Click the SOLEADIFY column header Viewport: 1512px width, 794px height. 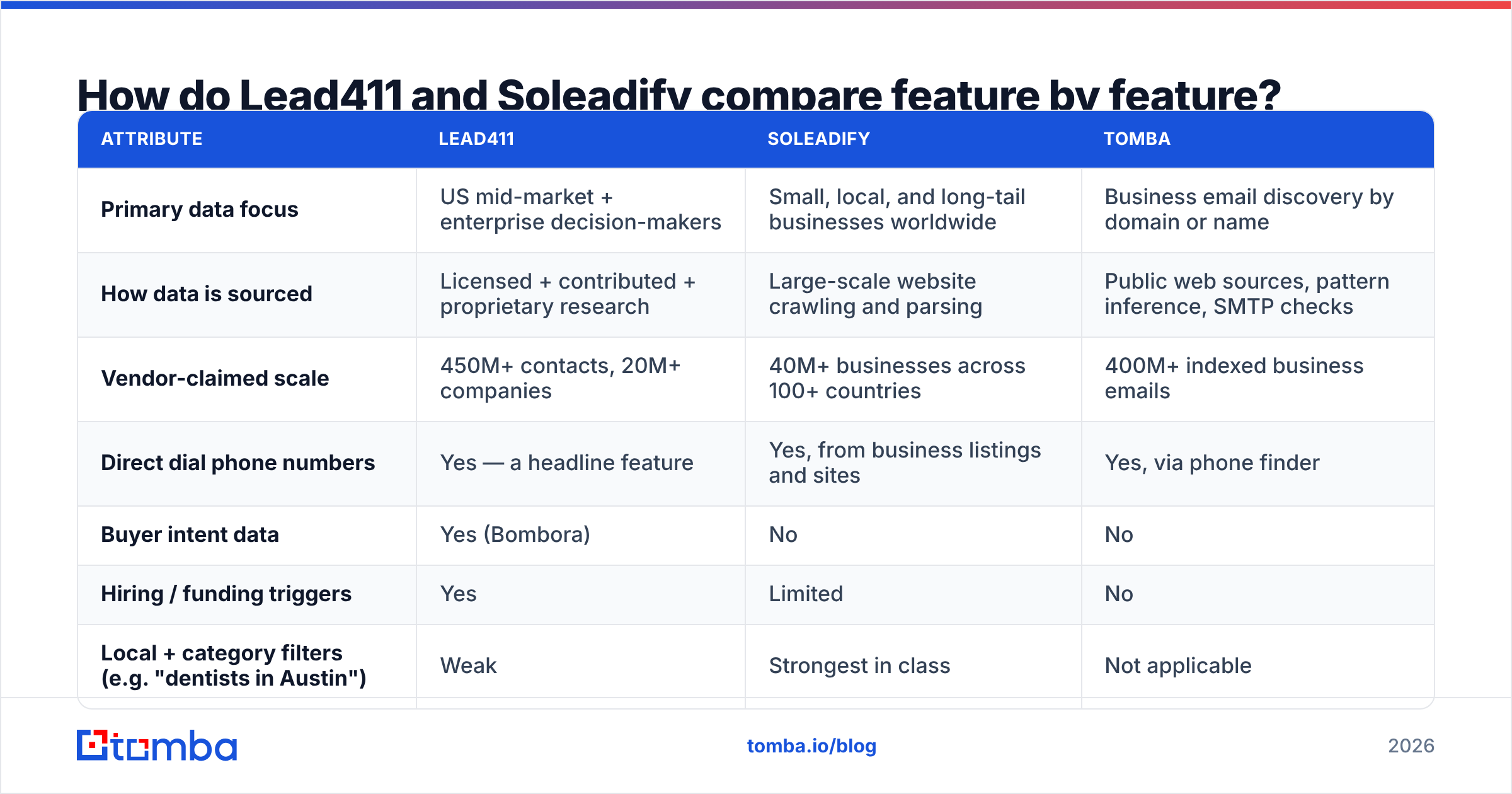[x=818, y=139]
